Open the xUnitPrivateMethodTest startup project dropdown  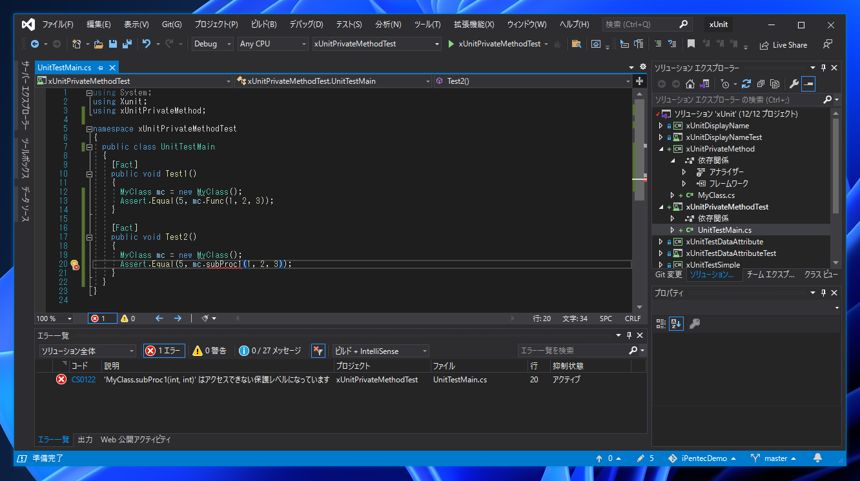point(376,44)
